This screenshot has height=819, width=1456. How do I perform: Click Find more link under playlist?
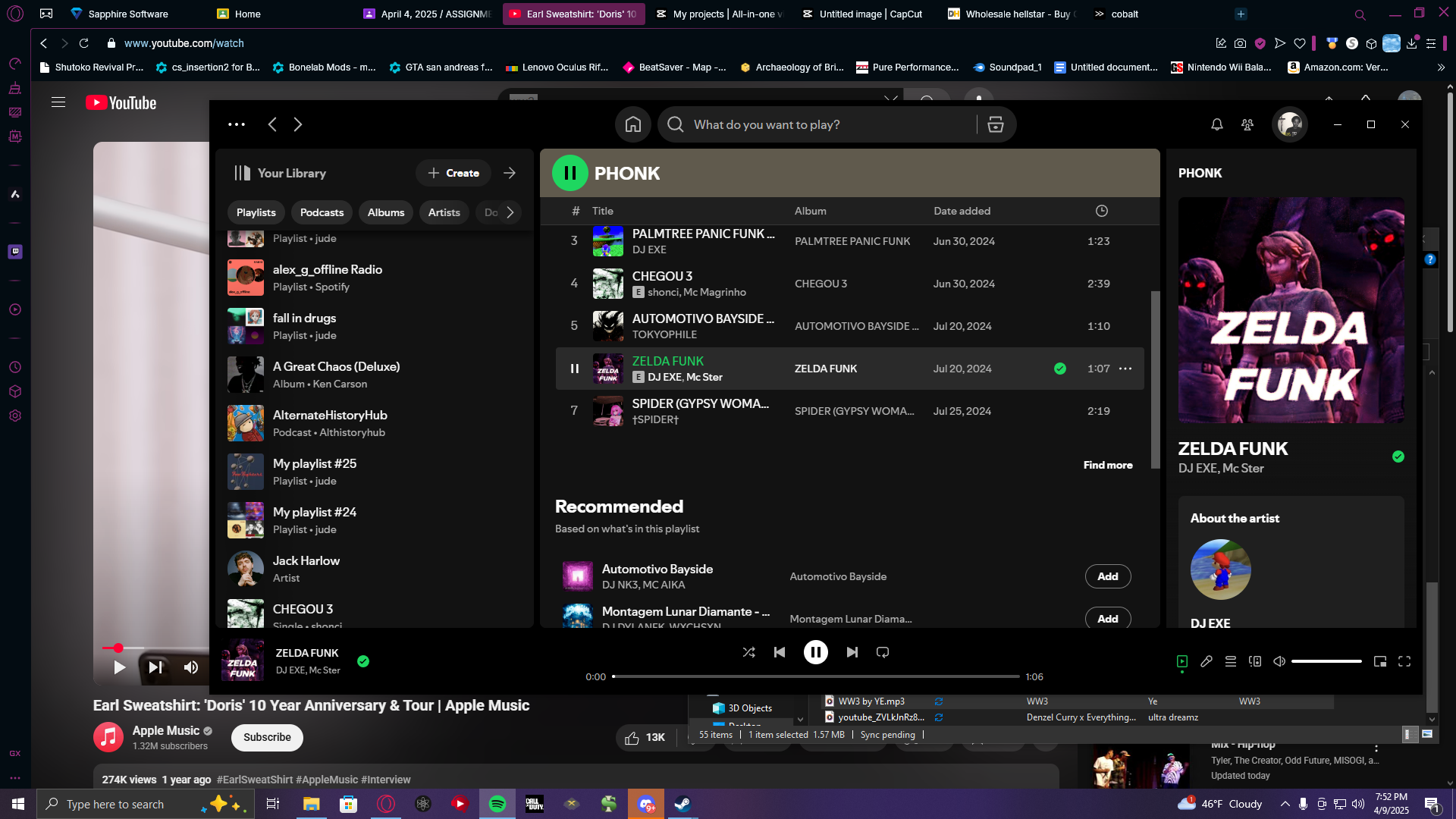pyautogui.click(x=1108, y=465)
